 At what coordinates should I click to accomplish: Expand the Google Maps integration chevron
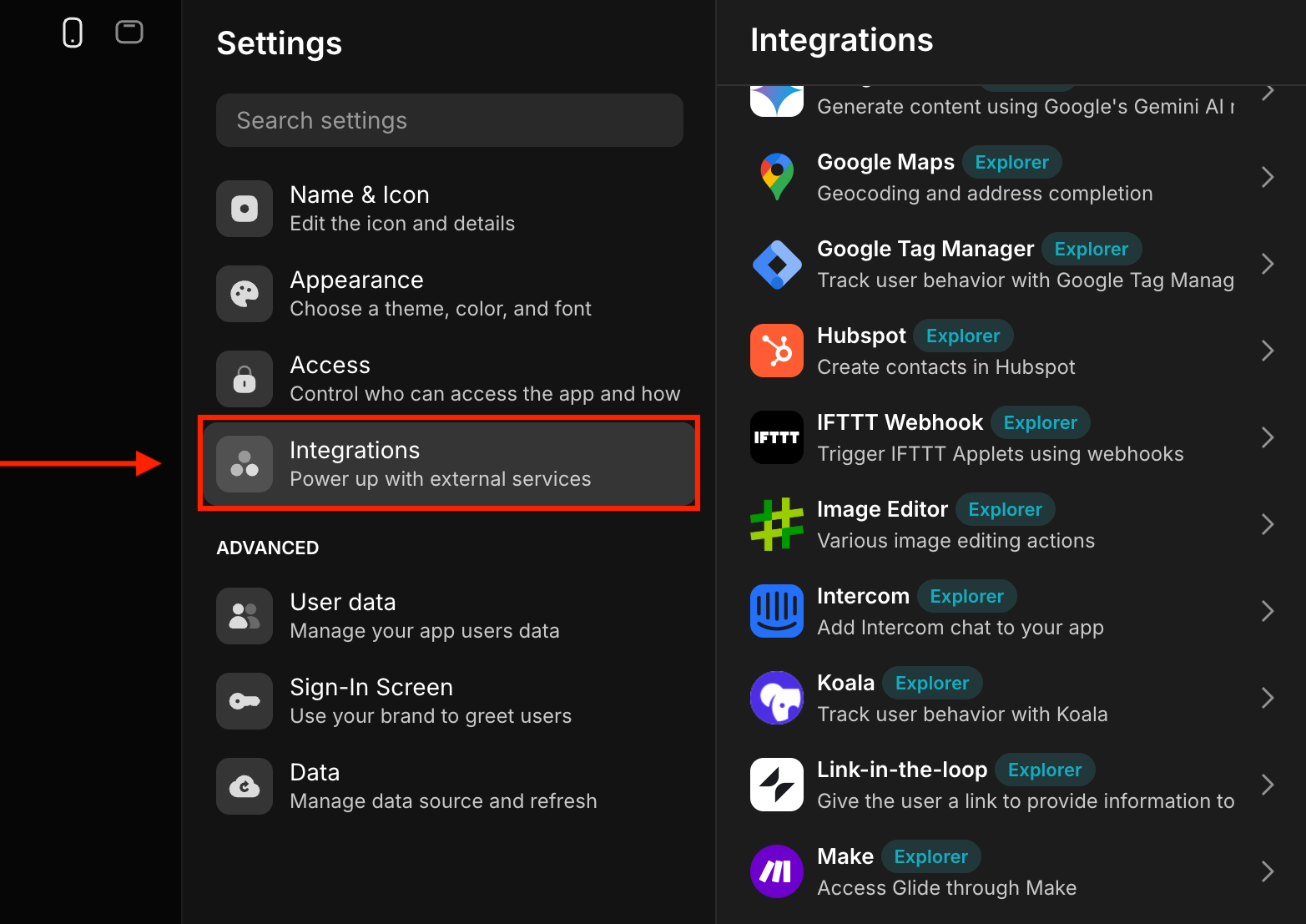1268,177
